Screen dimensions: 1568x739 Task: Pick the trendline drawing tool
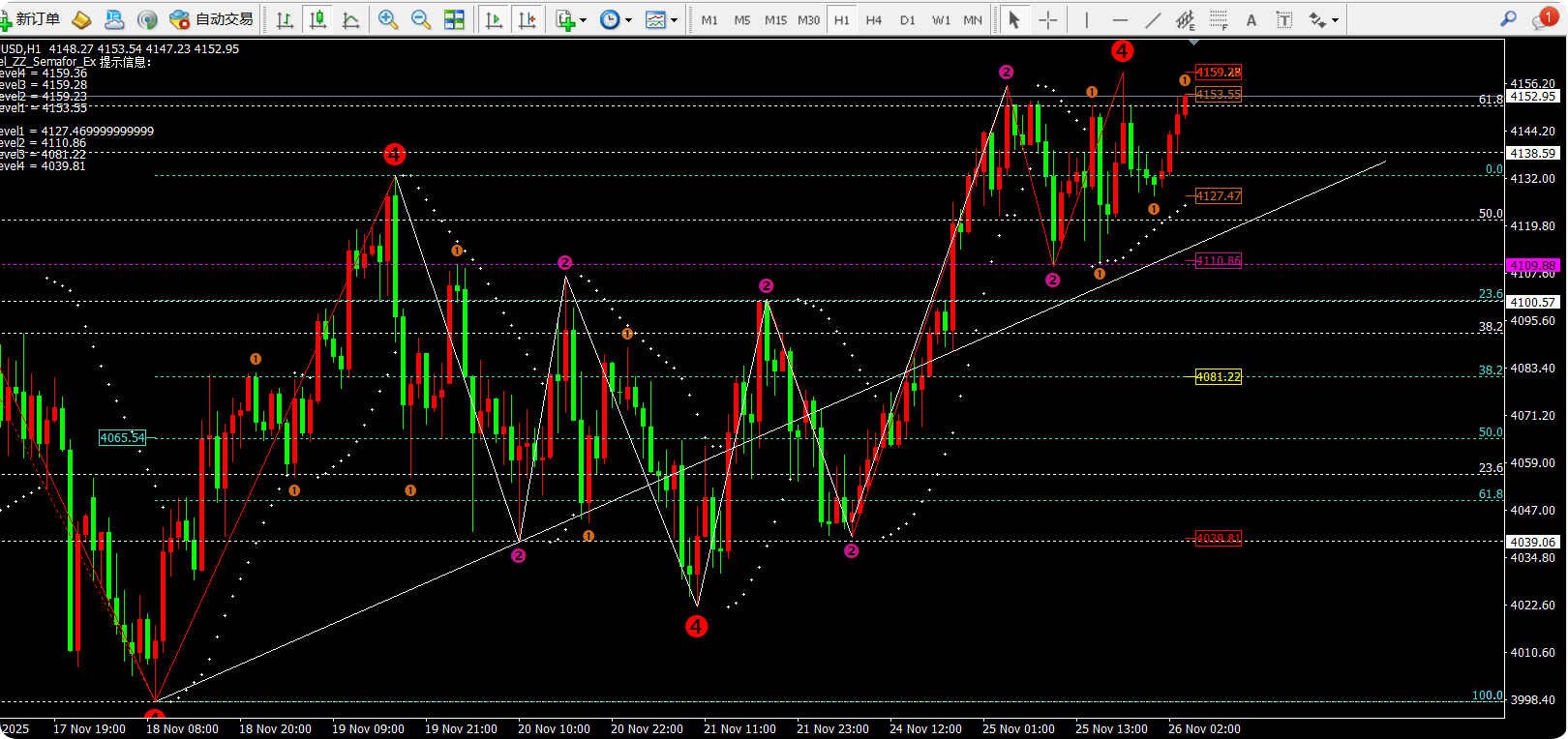click(x=1153, y=19)
